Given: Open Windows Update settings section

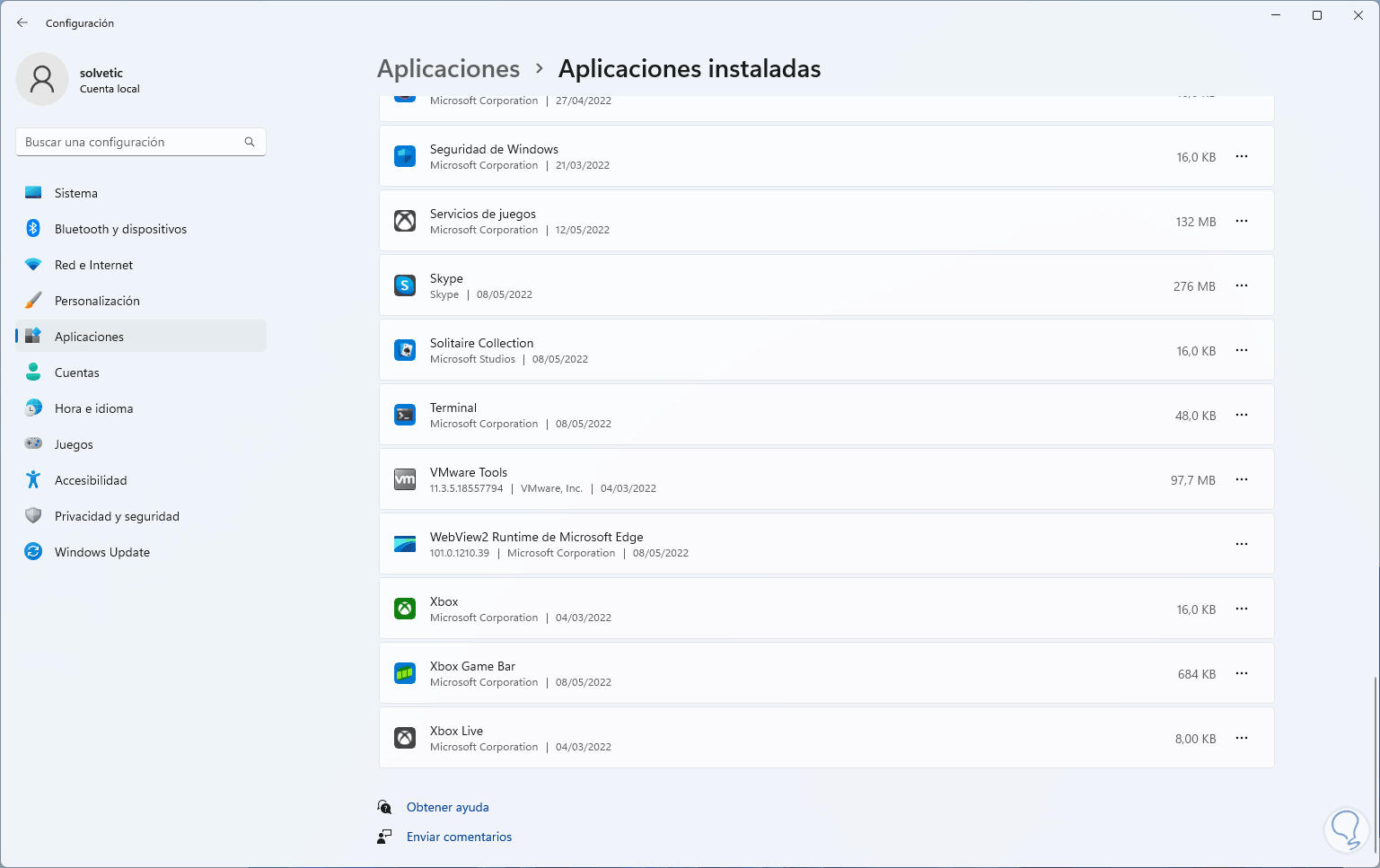Looking at the screenshot, I should pyautogui.click(x=101, y=552).
